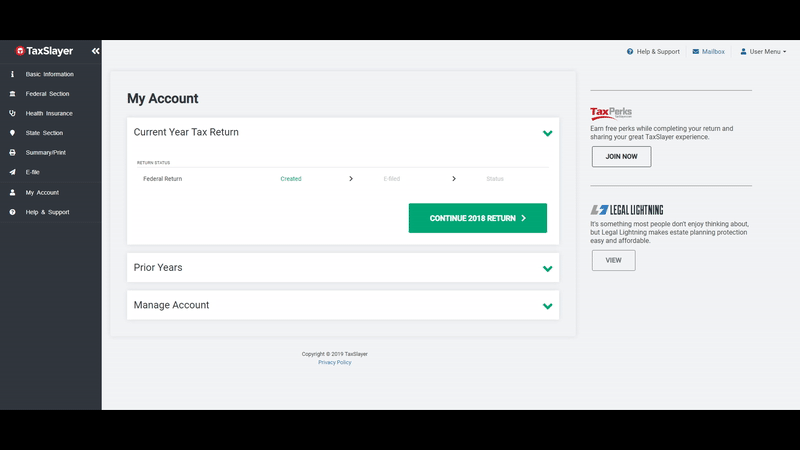Click the E-filed status step
This screenshot has height=450, width=800.
[392, 179]
